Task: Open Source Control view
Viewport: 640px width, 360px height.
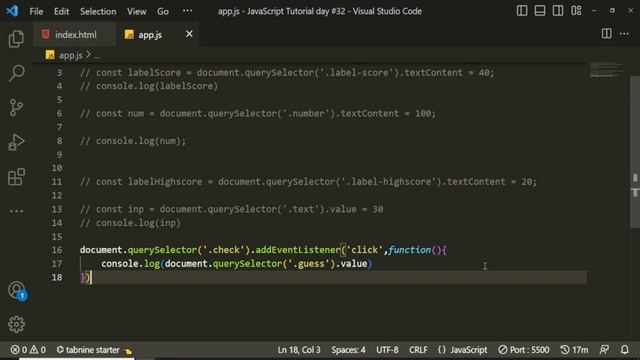Action: click(x=16, y=107)
